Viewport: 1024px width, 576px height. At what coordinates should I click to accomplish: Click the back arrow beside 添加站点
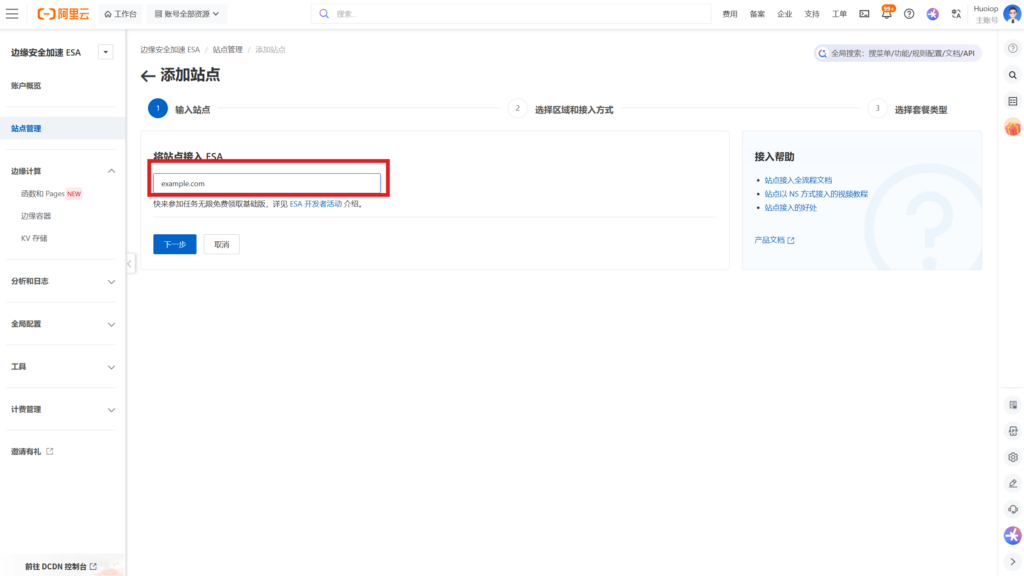[x=148, y=76]
